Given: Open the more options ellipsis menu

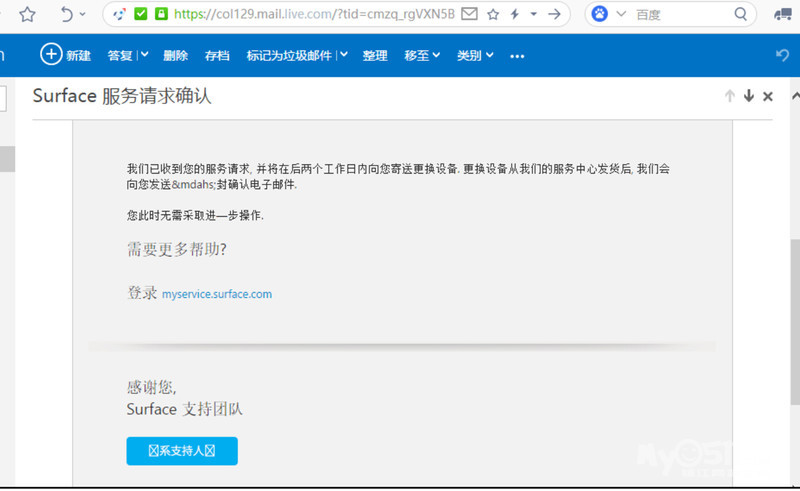Looking at the screenshot, I should (x=517, y=56).
